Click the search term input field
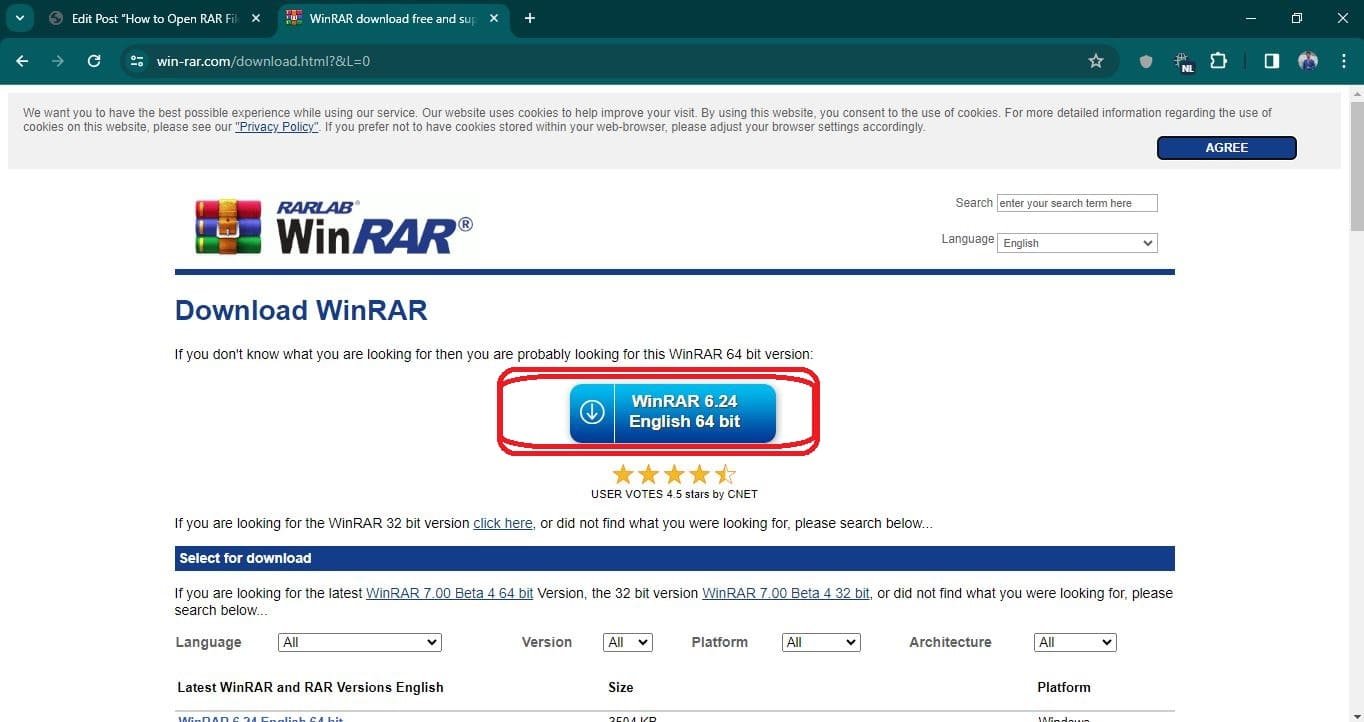1364x722 pixels. (1076, 203)
